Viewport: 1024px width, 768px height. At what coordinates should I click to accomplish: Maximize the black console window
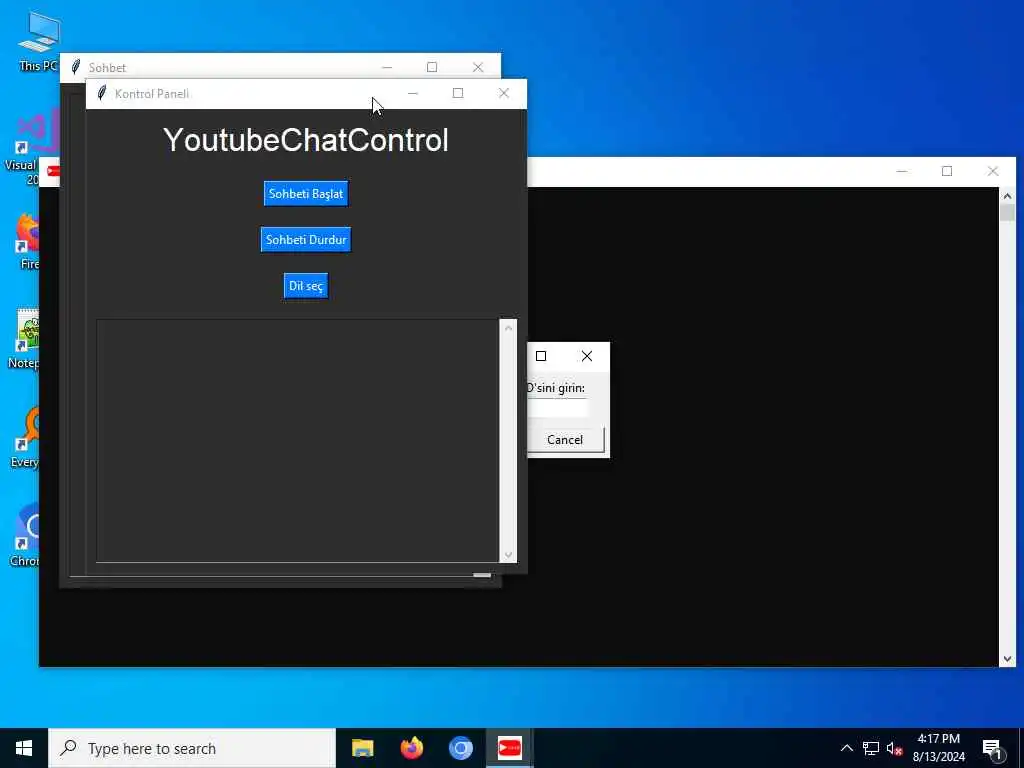pyautogui.click(x=947, y=171)
